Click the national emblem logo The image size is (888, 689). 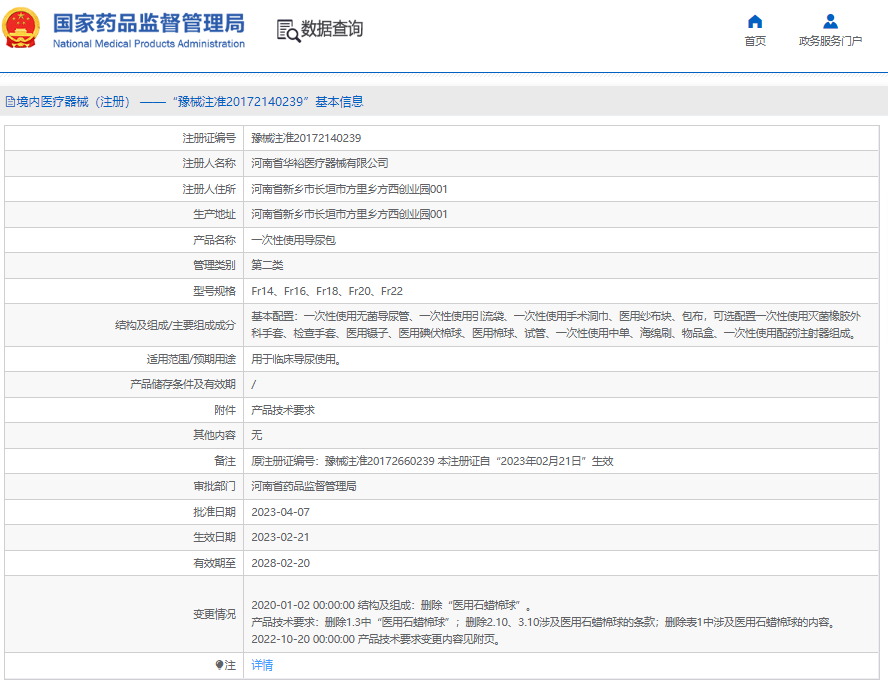[22, 28]
